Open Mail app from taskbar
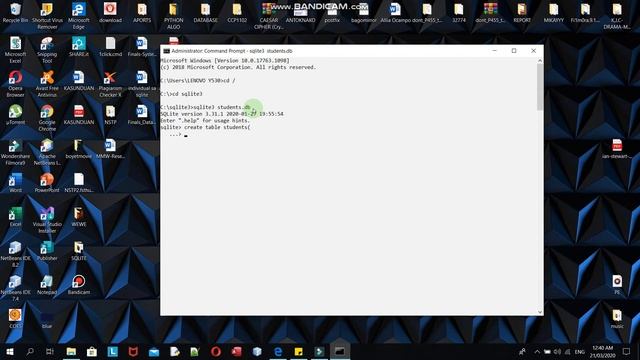 (x=154, y=351)
